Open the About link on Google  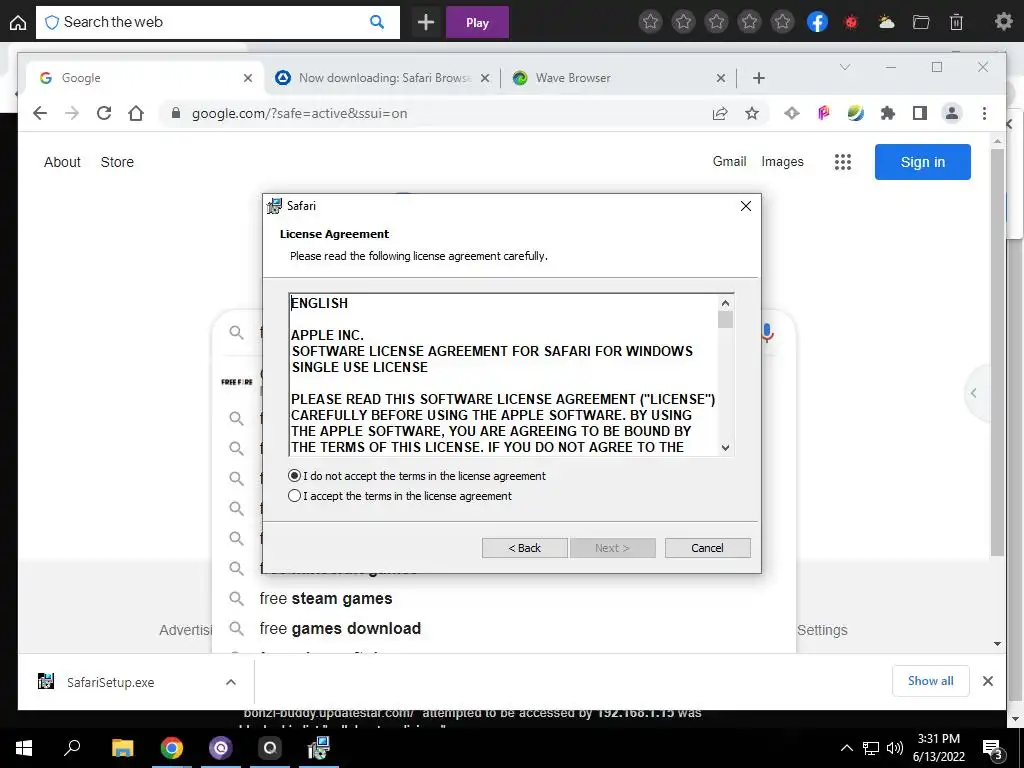(x=62, y=162)
